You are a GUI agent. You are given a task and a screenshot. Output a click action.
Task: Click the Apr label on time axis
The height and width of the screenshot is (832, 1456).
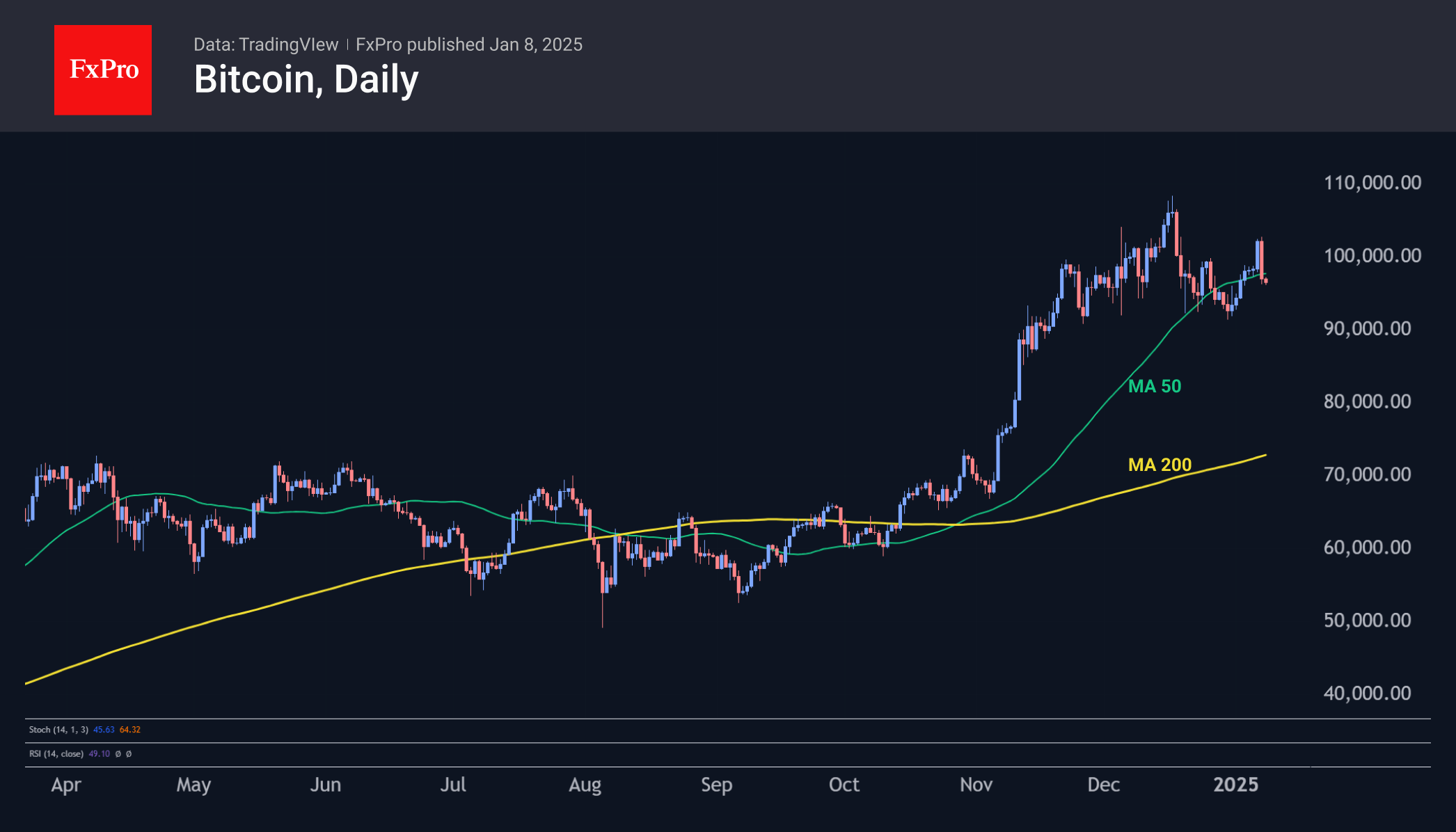point(66,785)
